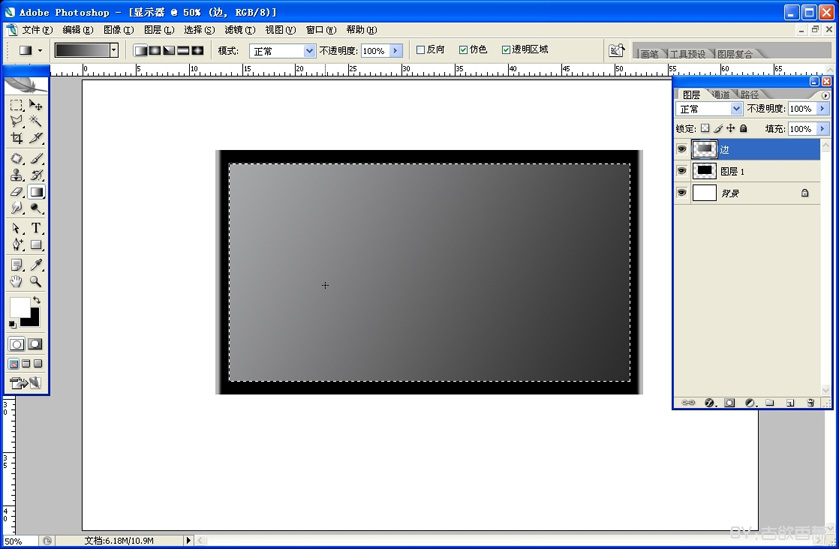This screenshot has height=549, width=839.
Task: Select the Rectangular Marquee tool
Action: [x=17, y=105]
